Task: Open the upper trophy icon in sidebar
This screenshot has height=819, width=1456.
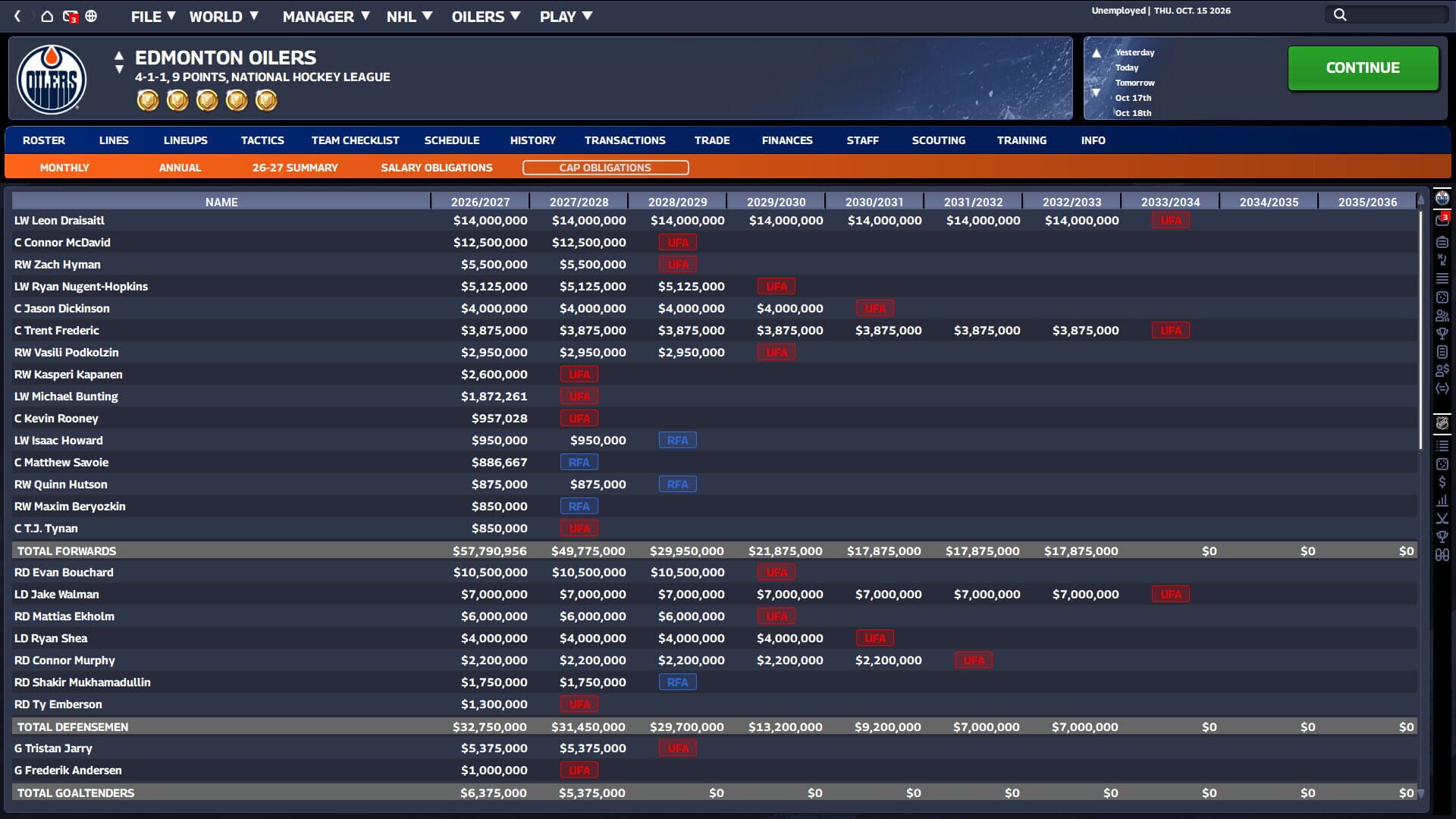Action: coord(1442,334)
